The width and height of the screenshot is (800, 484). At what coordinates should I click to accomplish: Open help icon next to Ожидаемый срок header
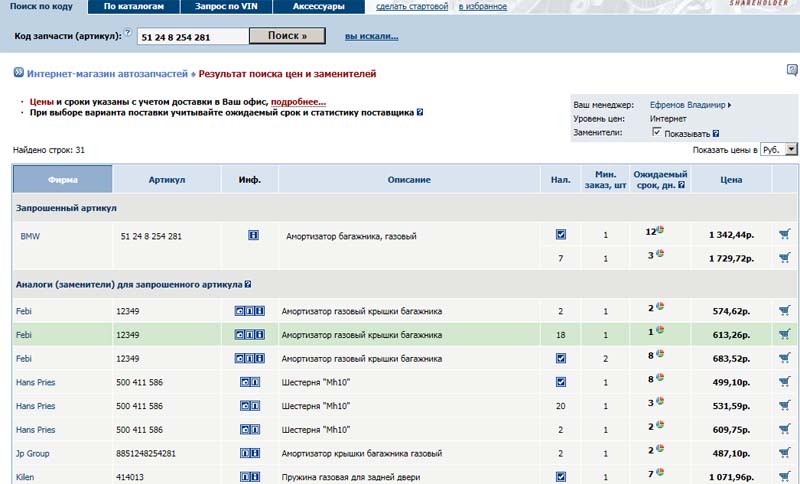point(681,185)
